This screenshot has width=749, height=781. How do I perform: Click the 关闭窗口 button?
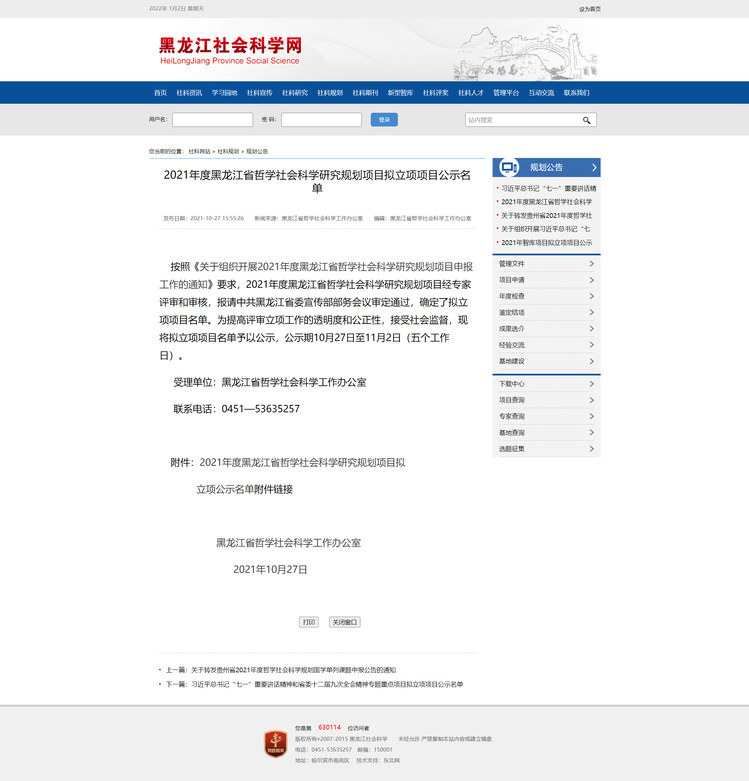click(345, 622)
